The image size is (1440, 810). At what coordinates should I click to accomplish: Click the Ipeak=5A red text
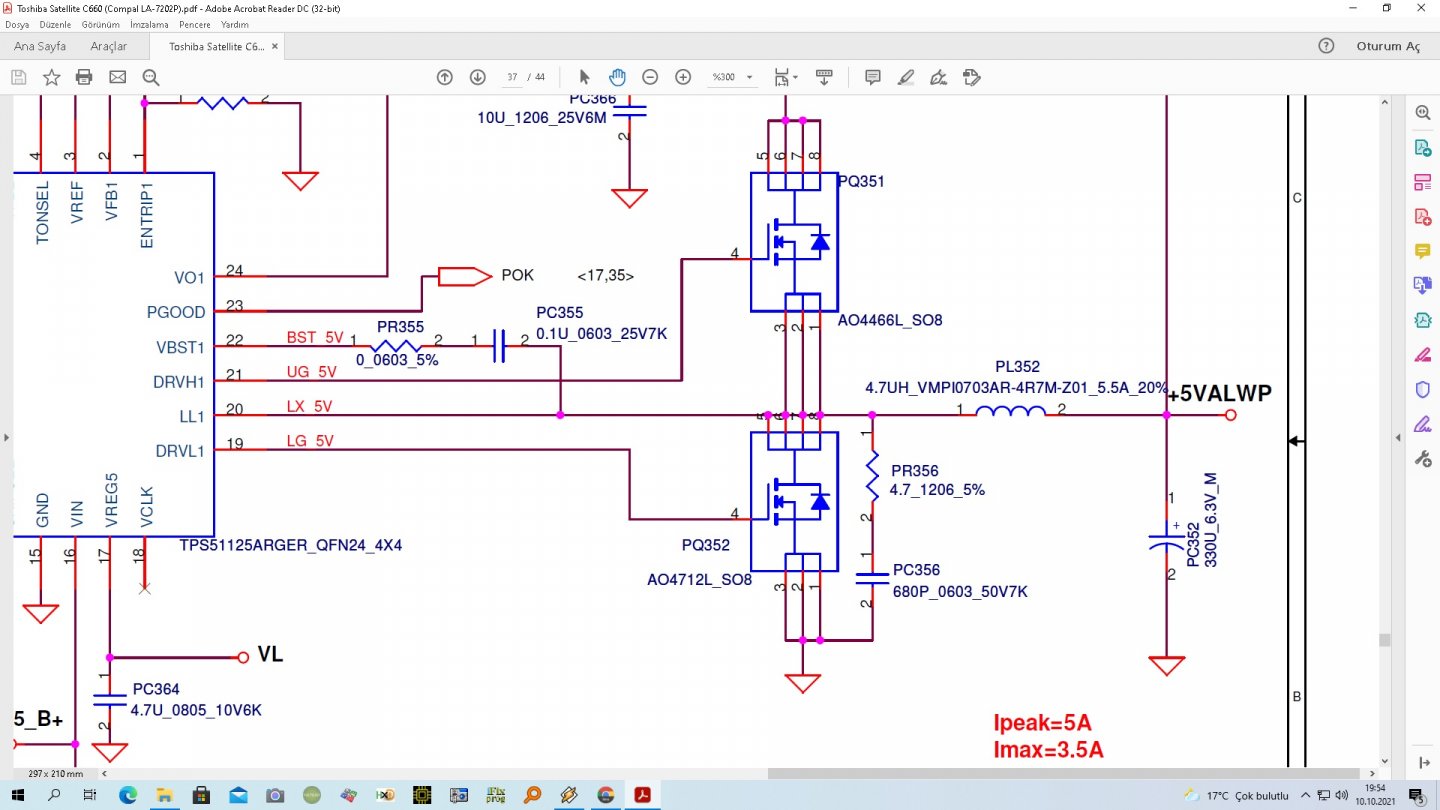point(1041,724)
